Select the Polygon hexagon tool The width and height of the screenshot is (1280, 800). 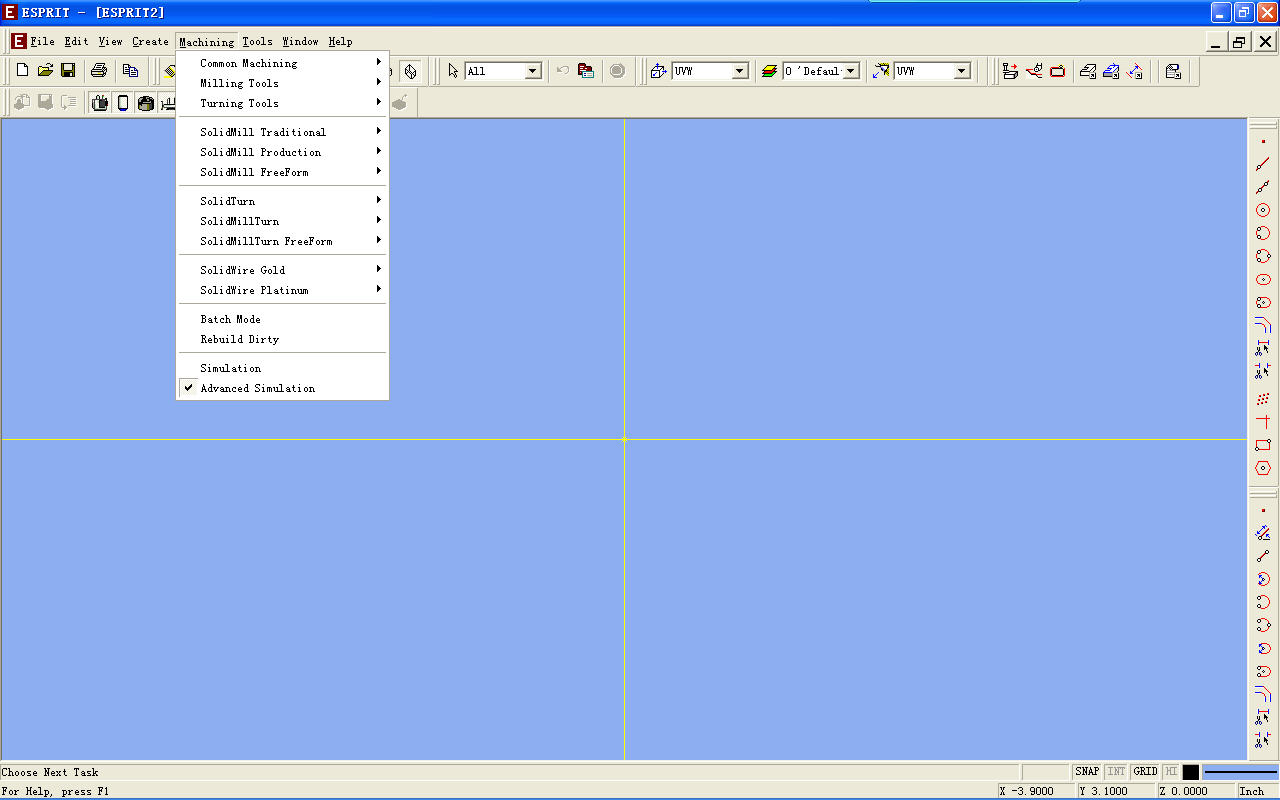coord(1263,468)
